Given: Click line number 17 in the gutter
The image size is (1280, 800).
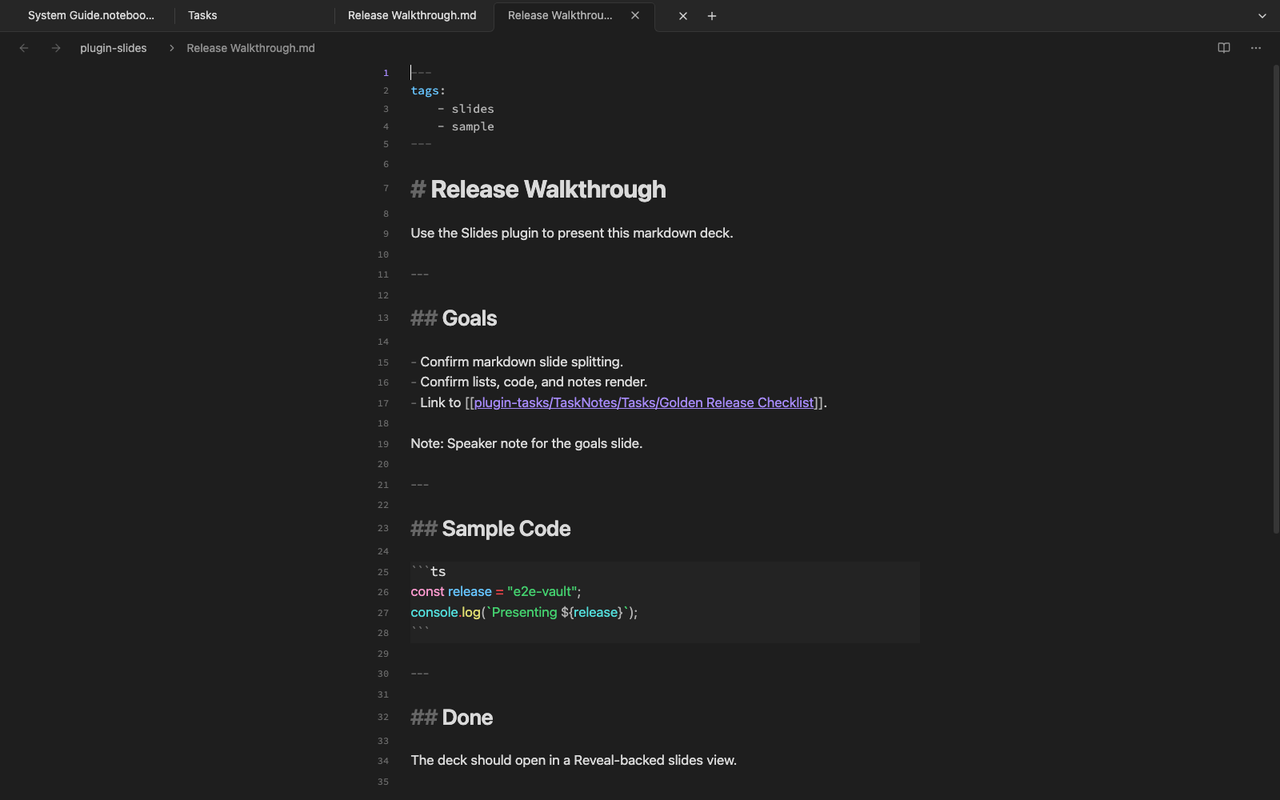Looking at the screenshot, I should click(384, 404).
